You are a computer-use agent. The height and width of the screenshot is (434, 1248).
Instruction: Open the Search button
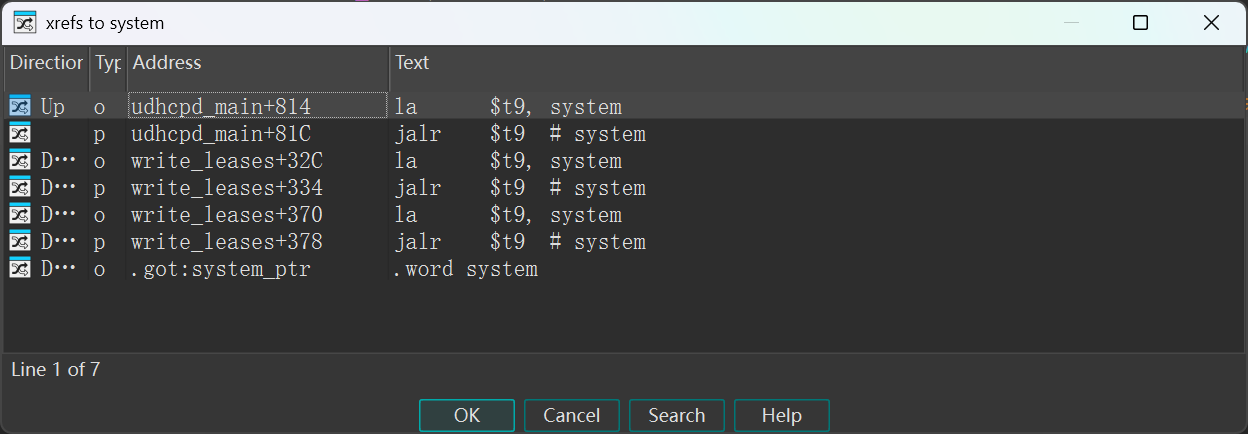pyautogui.click(x=677, y=415)
